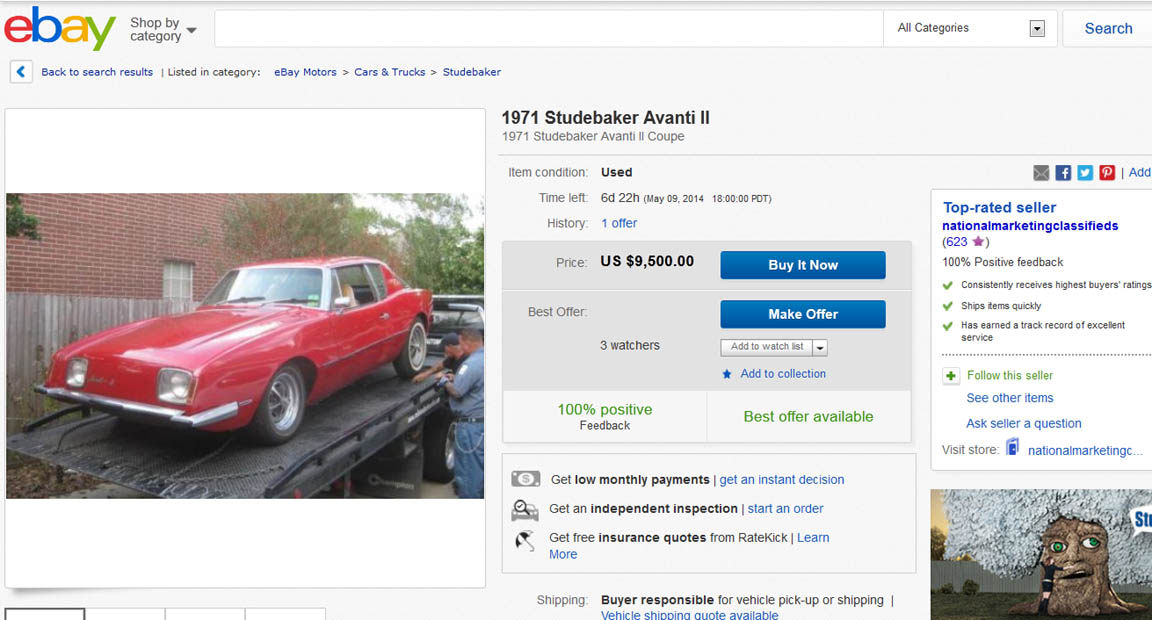Click the eBay logo
Image resolution: width=1152 pixels, height=620 pixels.
pos(60,28)
